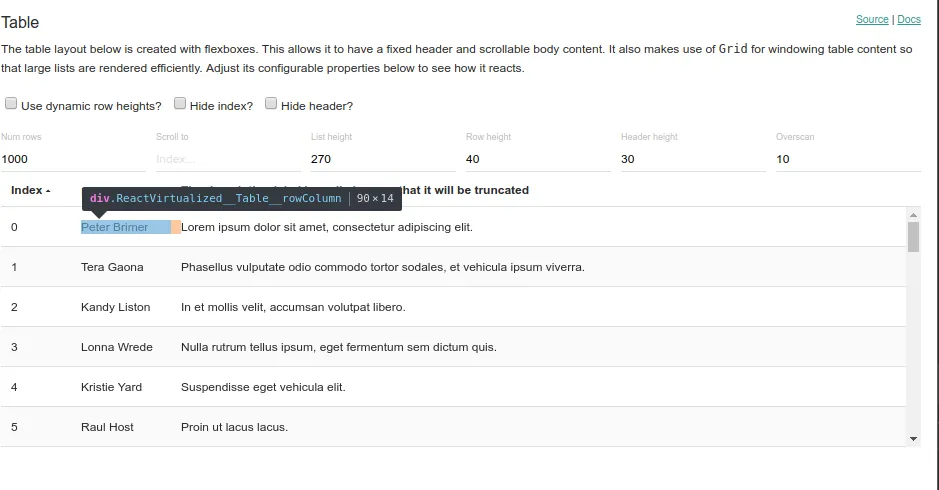Image resolution: width=939 pixels, height=490 pixels.
Task: Click the table scrollbar down arrow
Action: click(913, 438)
